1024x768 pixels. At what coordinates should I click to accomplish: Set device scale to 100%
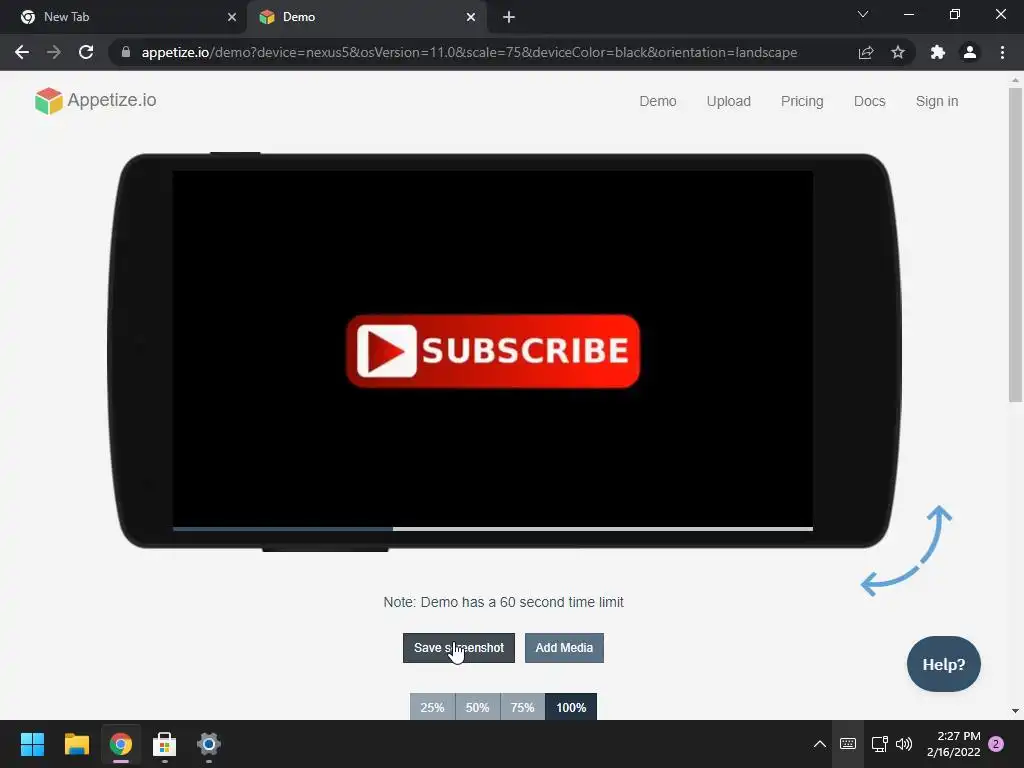tap(571, 707)
